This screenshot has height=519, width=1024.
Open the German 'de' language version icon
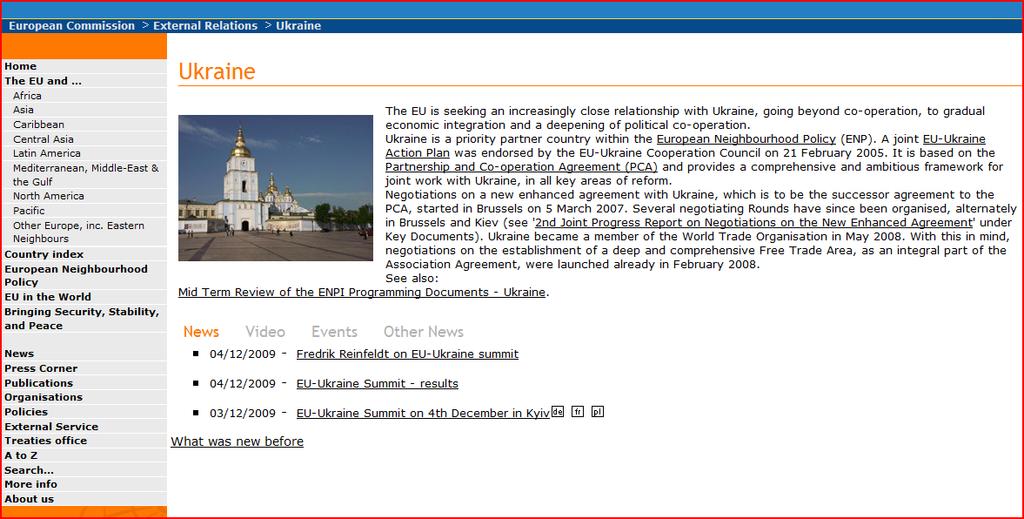[x=557, y=411]
